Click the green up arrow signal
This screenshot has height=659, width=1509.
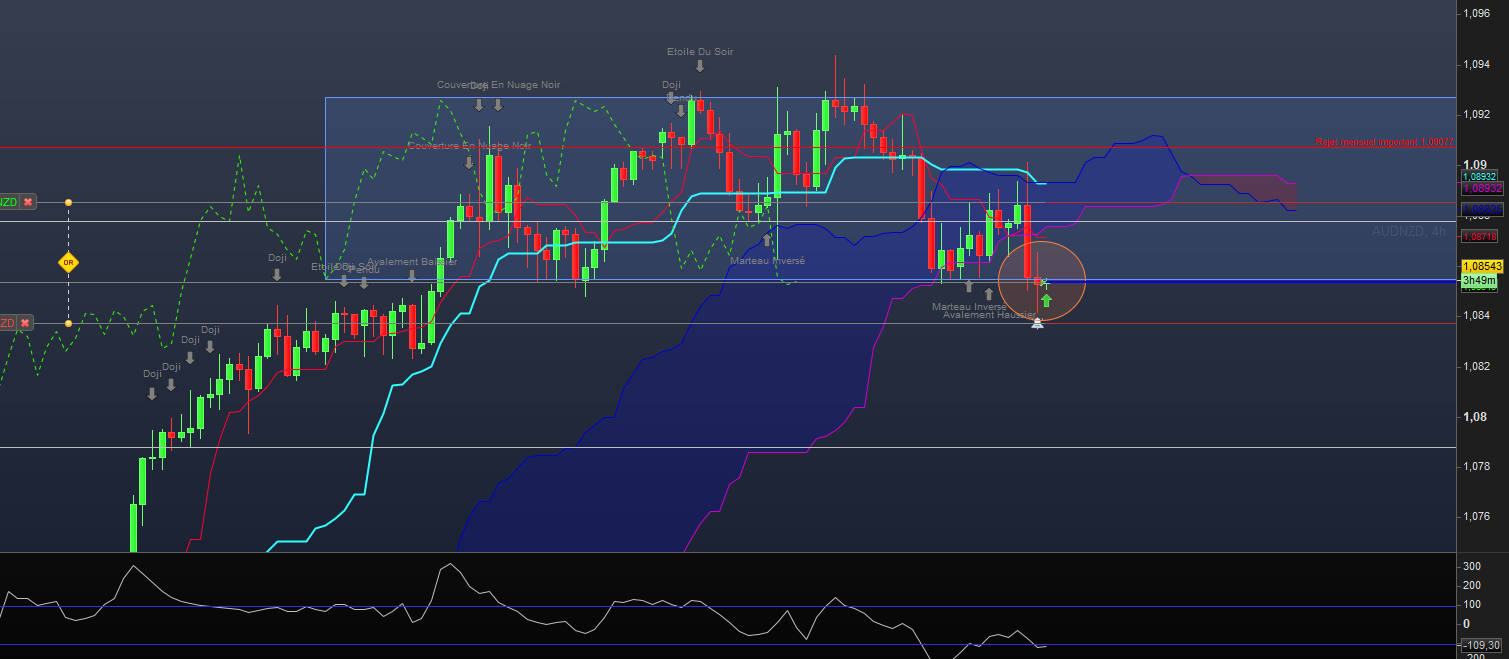(x=1046, y=300)
